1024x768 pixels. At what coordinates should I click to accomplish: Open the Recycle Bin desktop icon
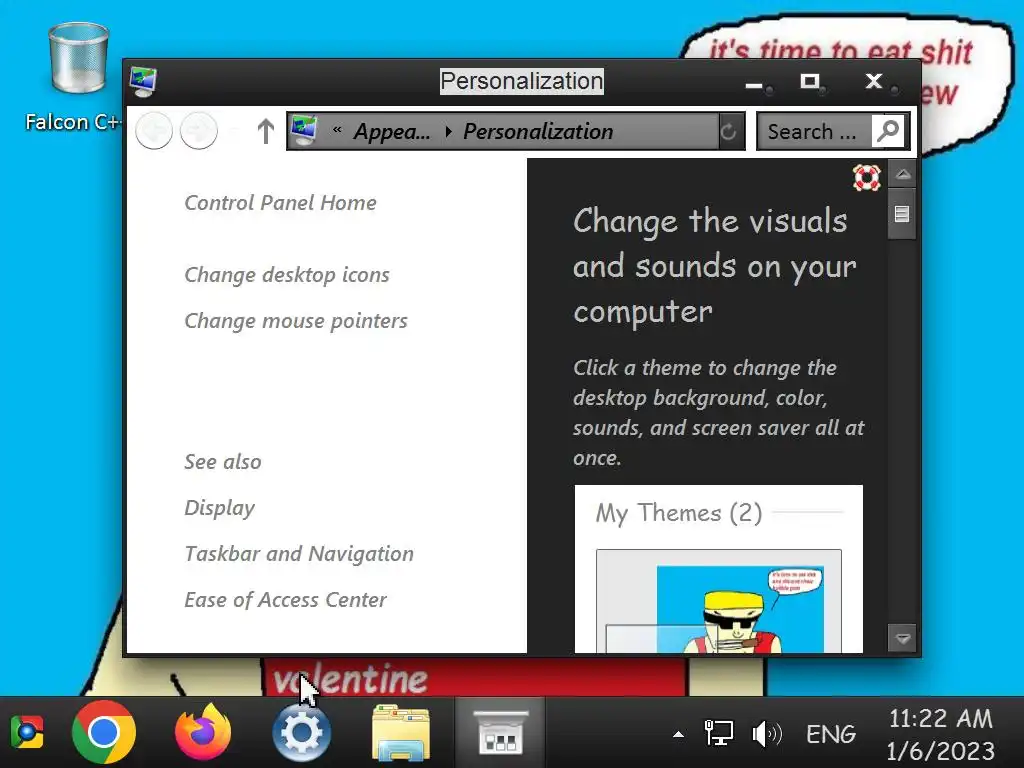pos(78,59)
